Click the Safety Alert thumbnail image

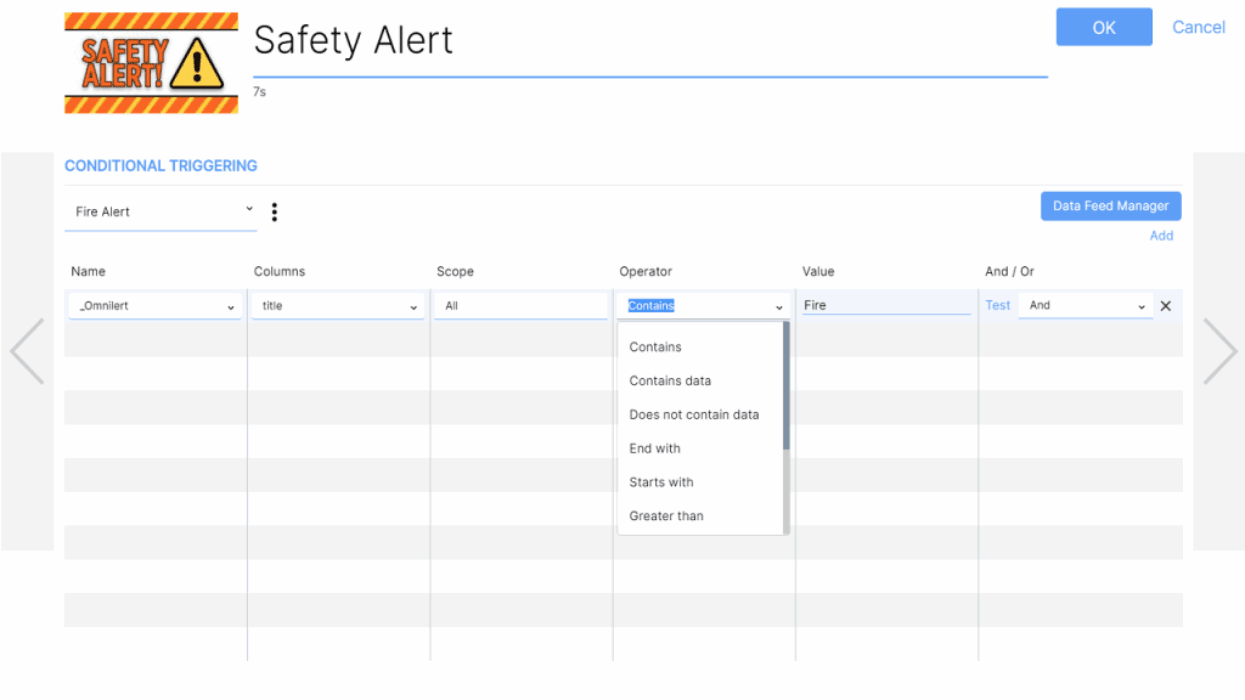[x=151, y=63]
